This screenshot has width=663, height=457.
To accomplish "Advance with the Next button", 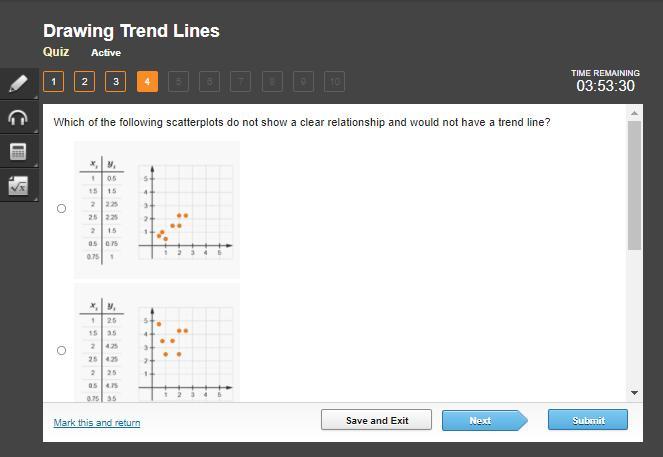I will pyautogui.click(x=485, y=420).
